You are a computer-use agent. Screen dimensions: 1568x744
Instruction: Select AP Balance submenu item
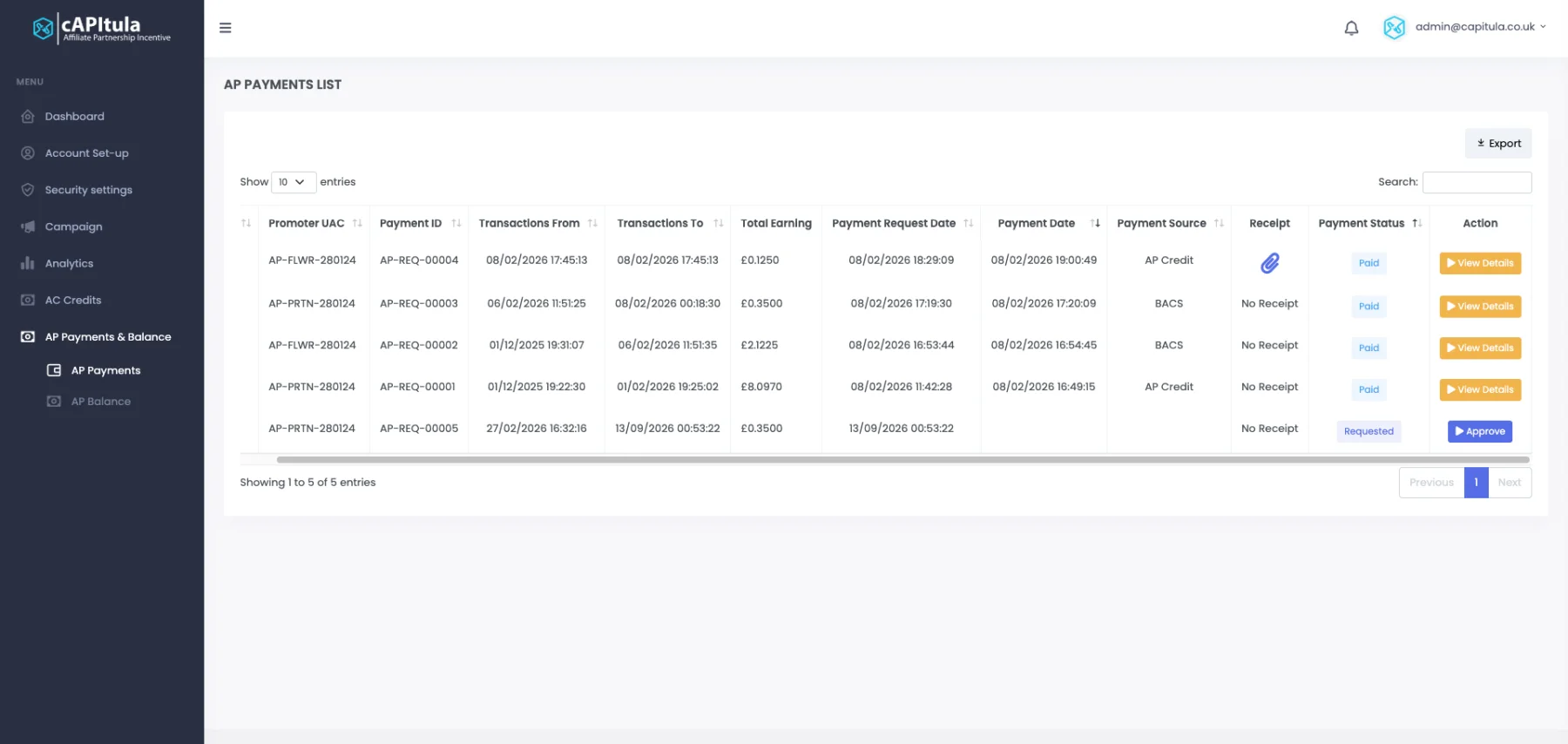click(x=101, y=402)
